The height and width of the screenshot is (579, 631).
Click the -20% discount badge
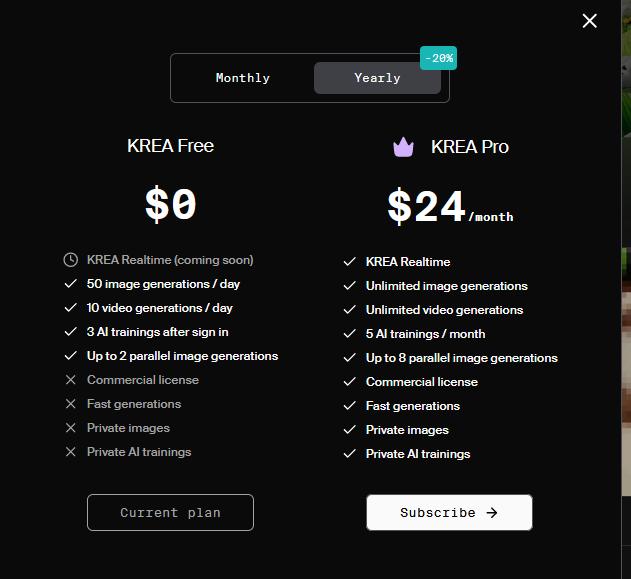(x=438, y=58)
